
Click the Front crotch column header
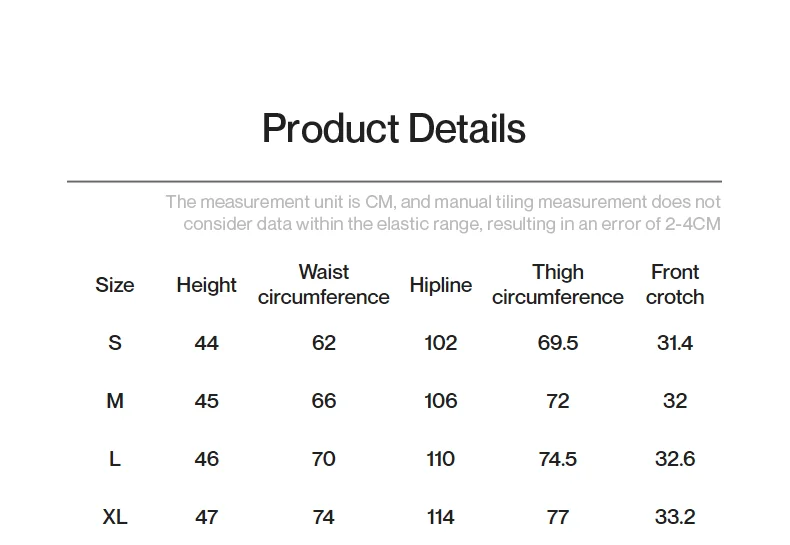(675, 285)
